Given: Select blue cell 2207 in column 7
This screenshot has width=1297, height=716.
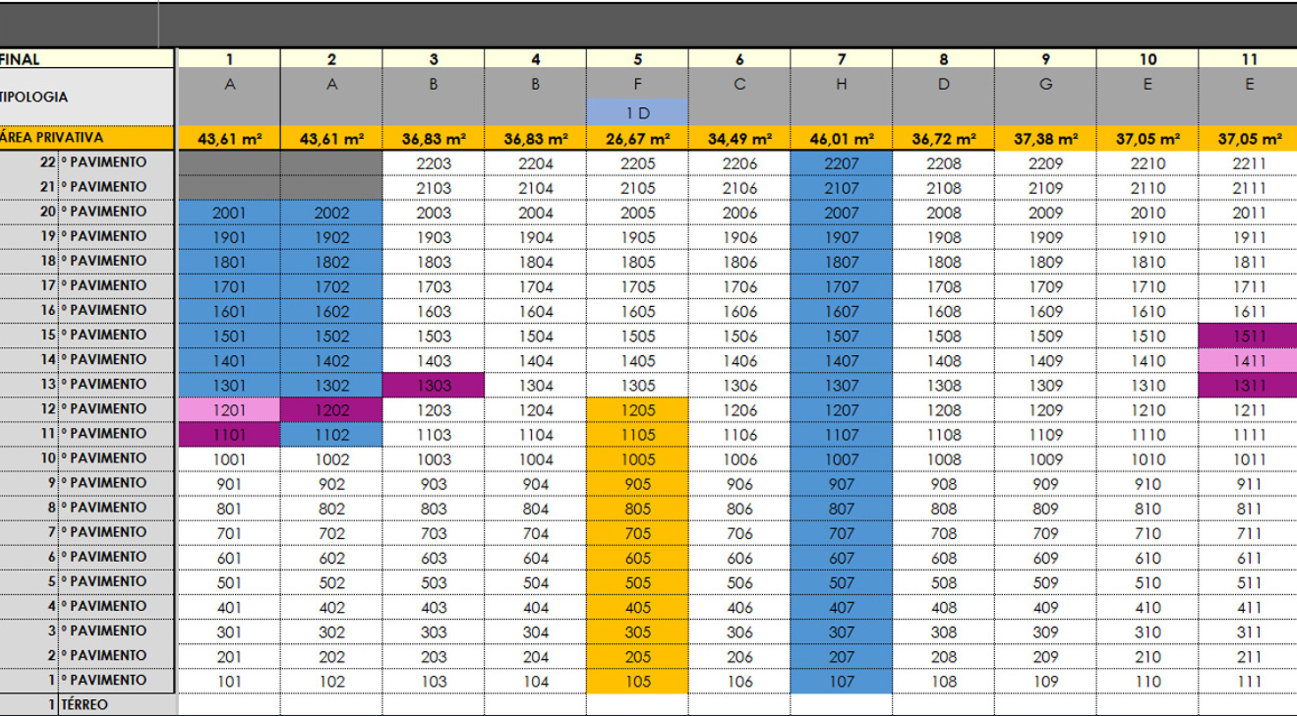Looking at the screenshot, I should coord(841,162).
